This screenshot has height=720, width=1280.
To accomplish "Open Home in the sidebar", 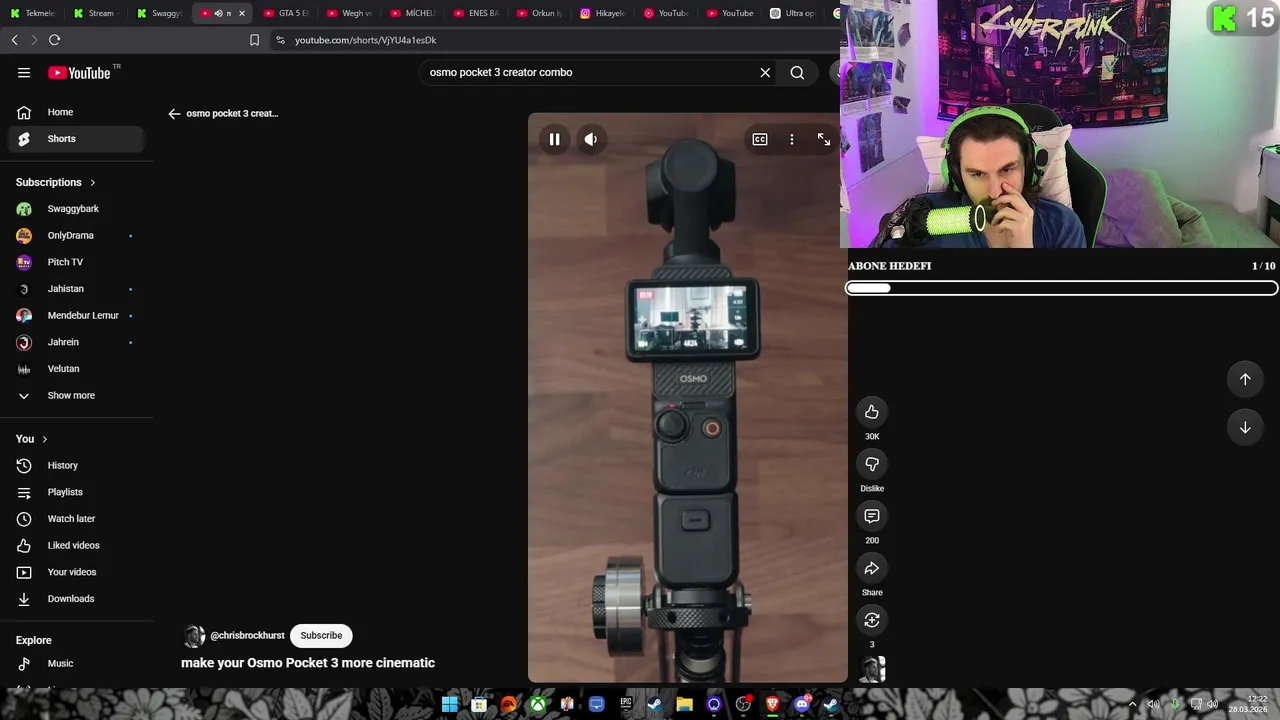I will [76, 112].
